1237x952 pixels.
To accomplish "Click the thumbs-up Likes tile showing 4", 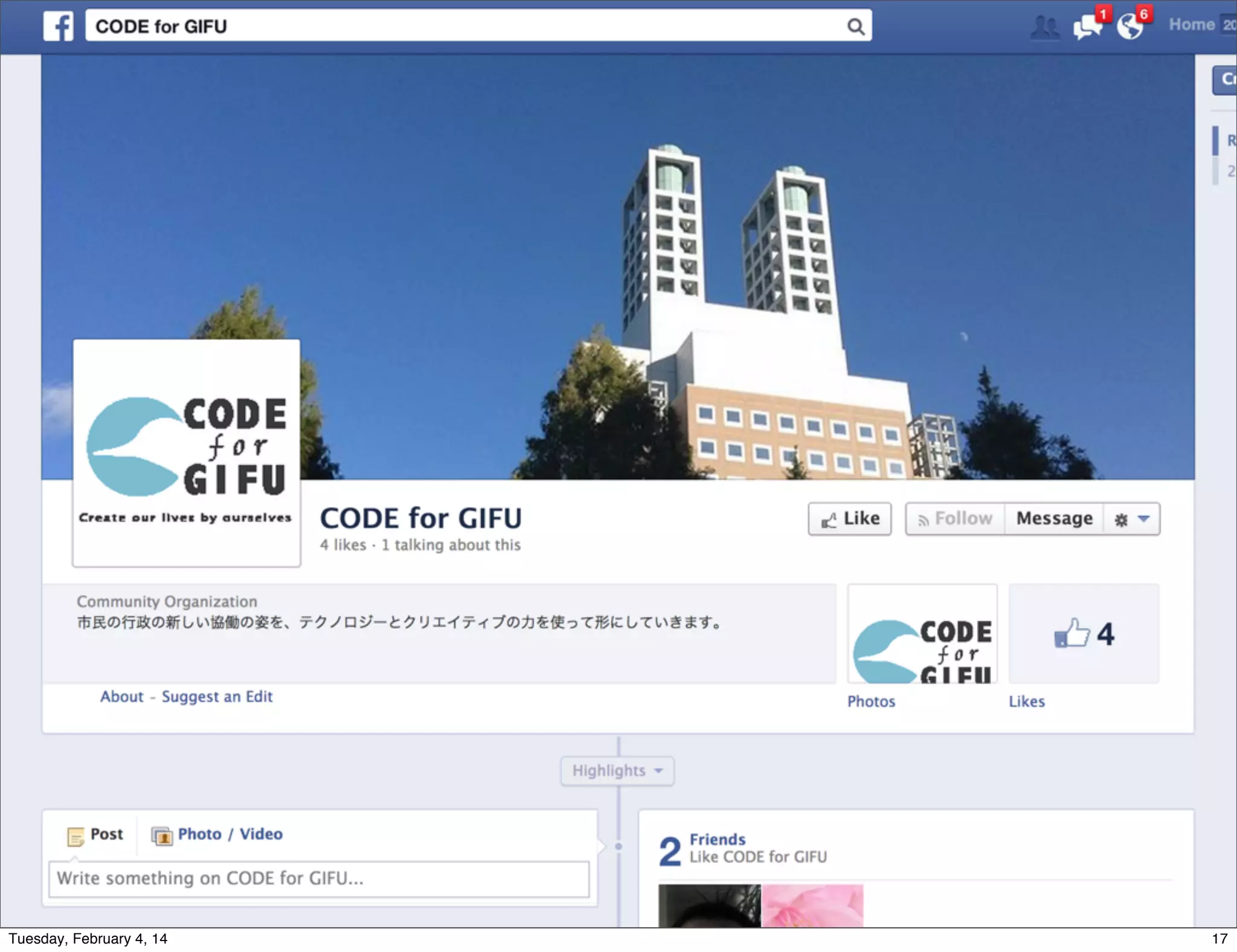I will pos(1084,634).
